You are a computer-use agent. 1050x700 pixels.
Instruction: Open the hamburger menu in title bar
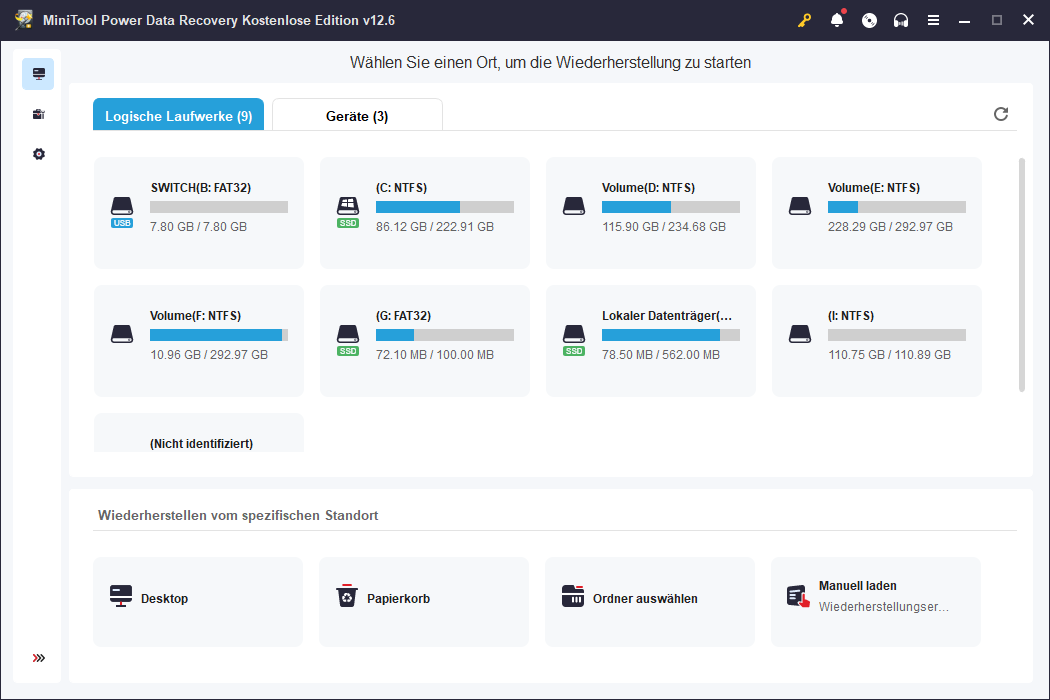[x=933, y=20]
